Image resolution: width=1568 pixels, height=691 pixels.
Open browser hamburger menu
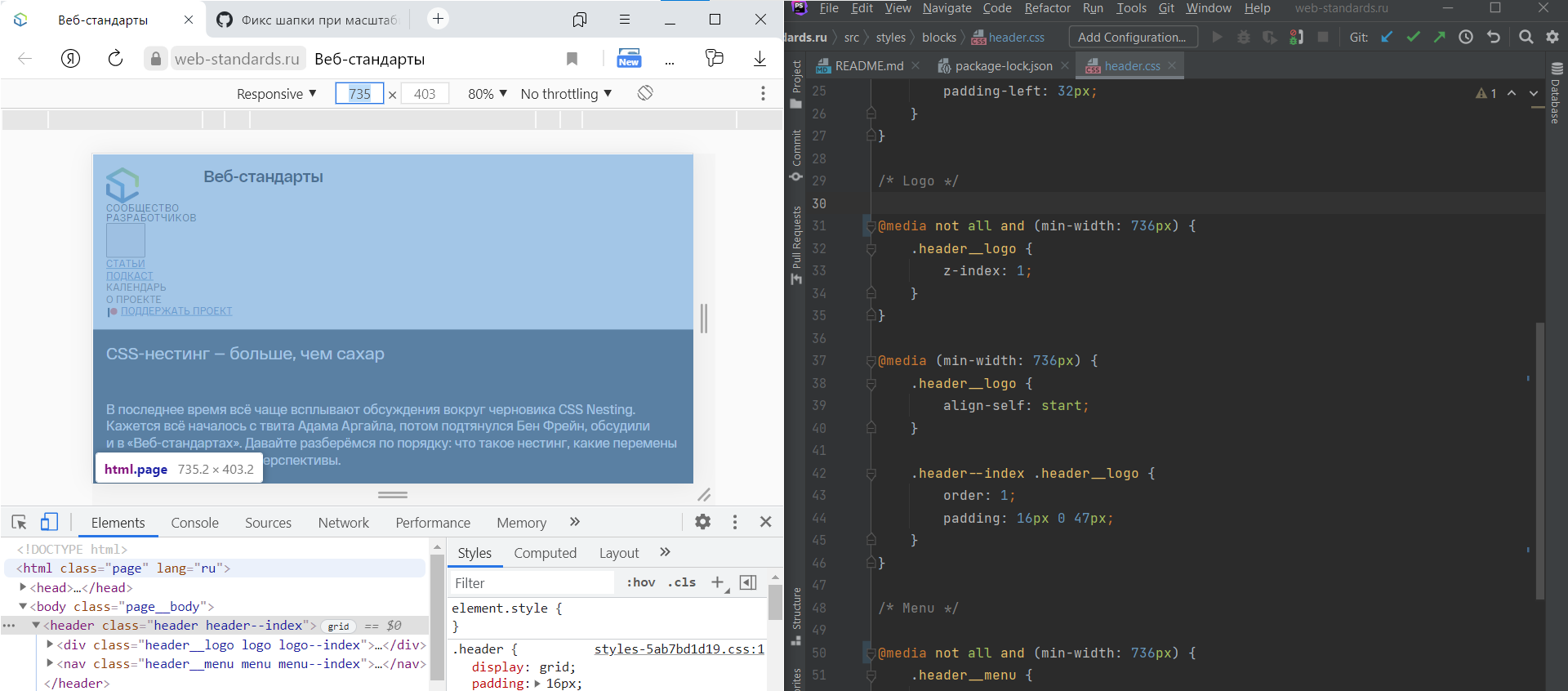pyautogui.click(x=625, y=19)
